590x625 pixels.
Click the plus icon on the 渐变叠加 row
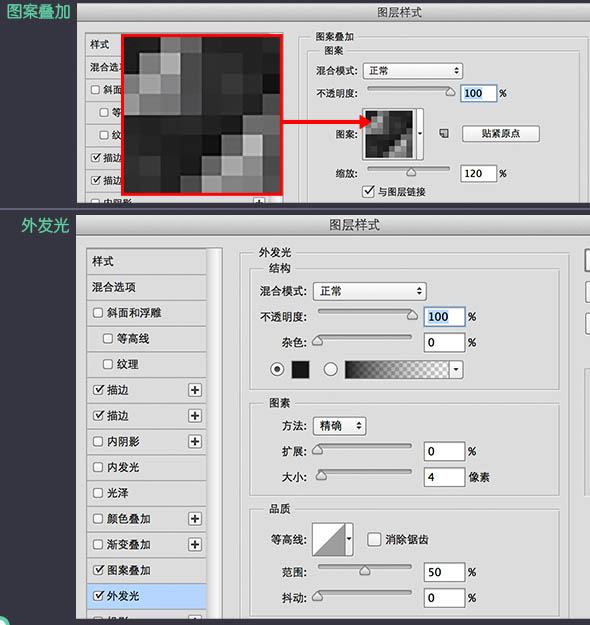(x=195, y=544)
